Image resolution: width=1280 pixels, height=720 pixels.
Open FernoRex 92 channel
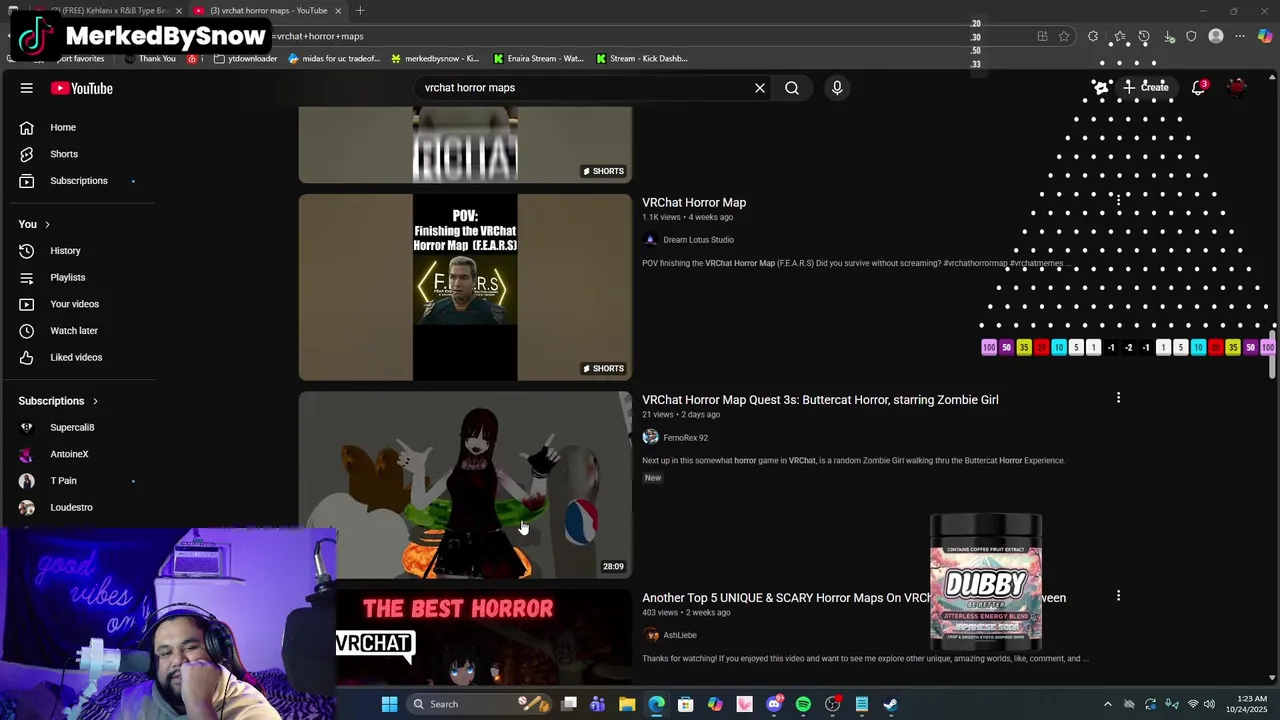(x=685, y=438)
